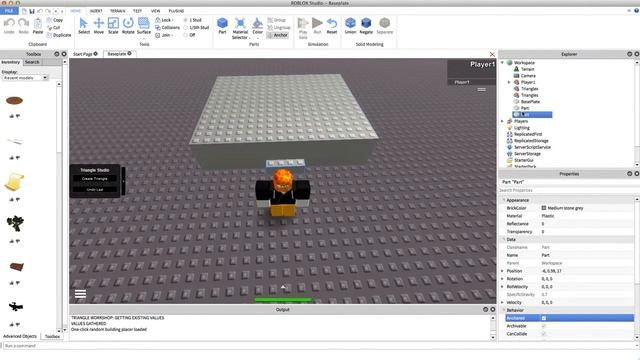Reset the simulation
This screenshot has height=360, width=640.
click(x=332, y=26)
